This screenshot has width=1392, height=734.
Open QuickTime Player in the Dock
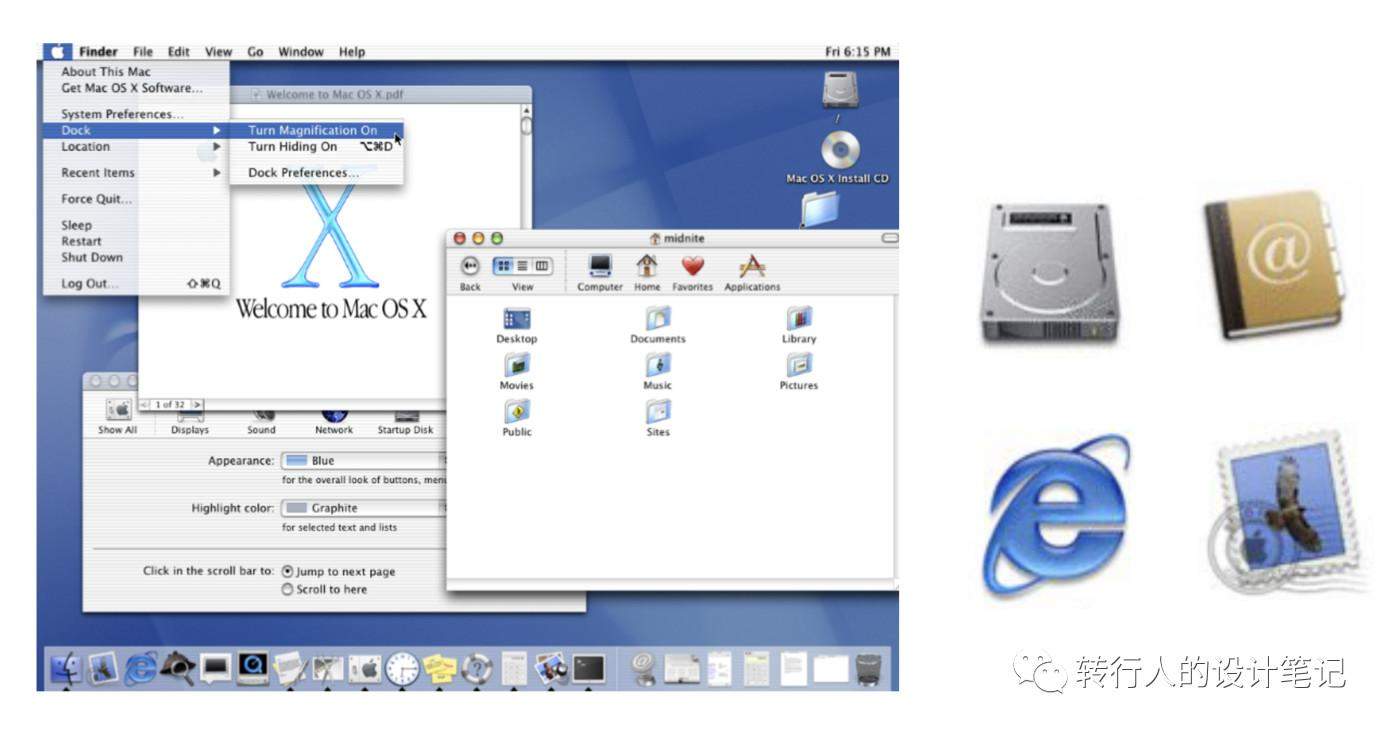click(252, 668)
